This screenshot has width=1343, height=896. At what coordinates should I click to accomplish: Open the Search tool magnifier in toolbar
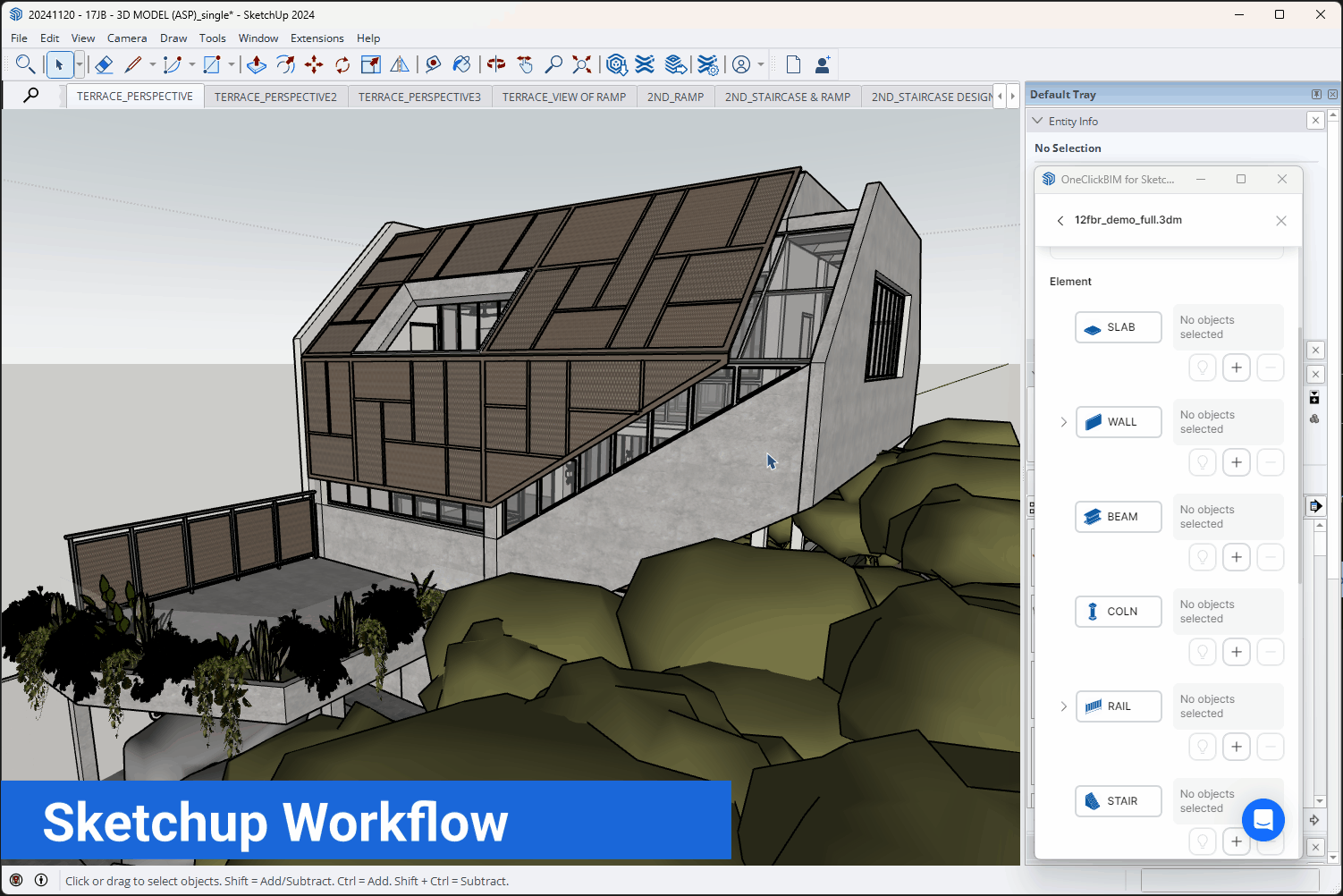[25, 64]
